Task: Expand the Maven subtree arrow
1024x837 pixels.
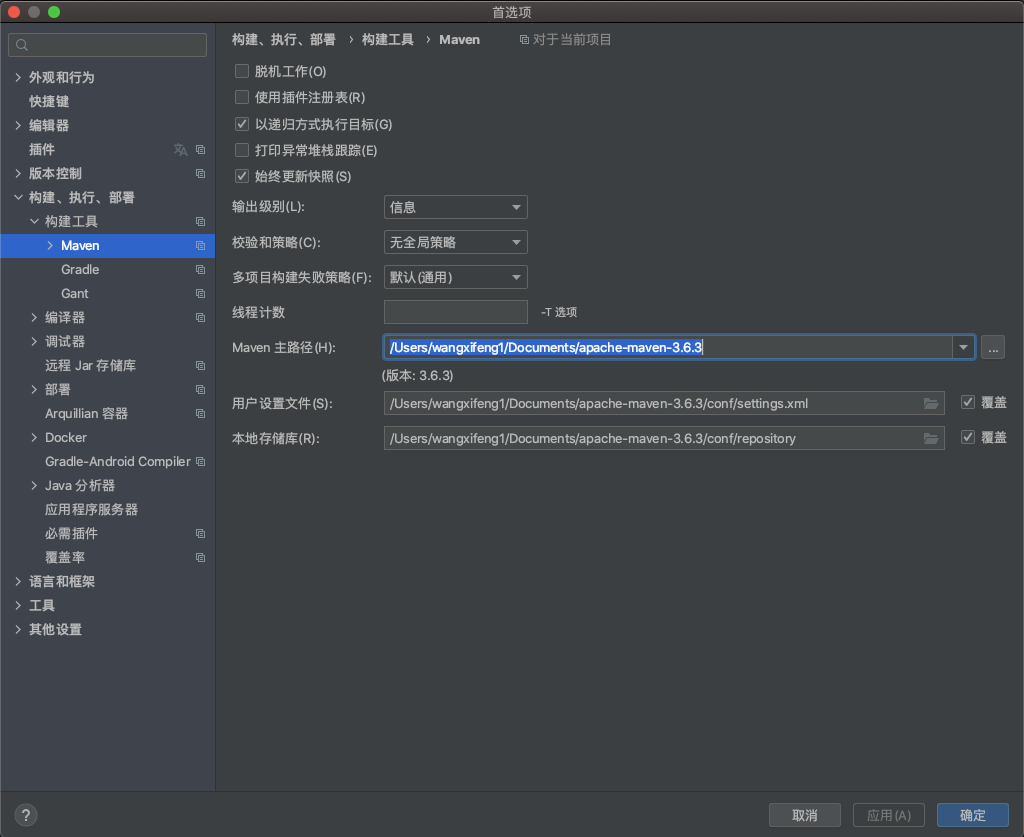Action: (x=50, y=245)
